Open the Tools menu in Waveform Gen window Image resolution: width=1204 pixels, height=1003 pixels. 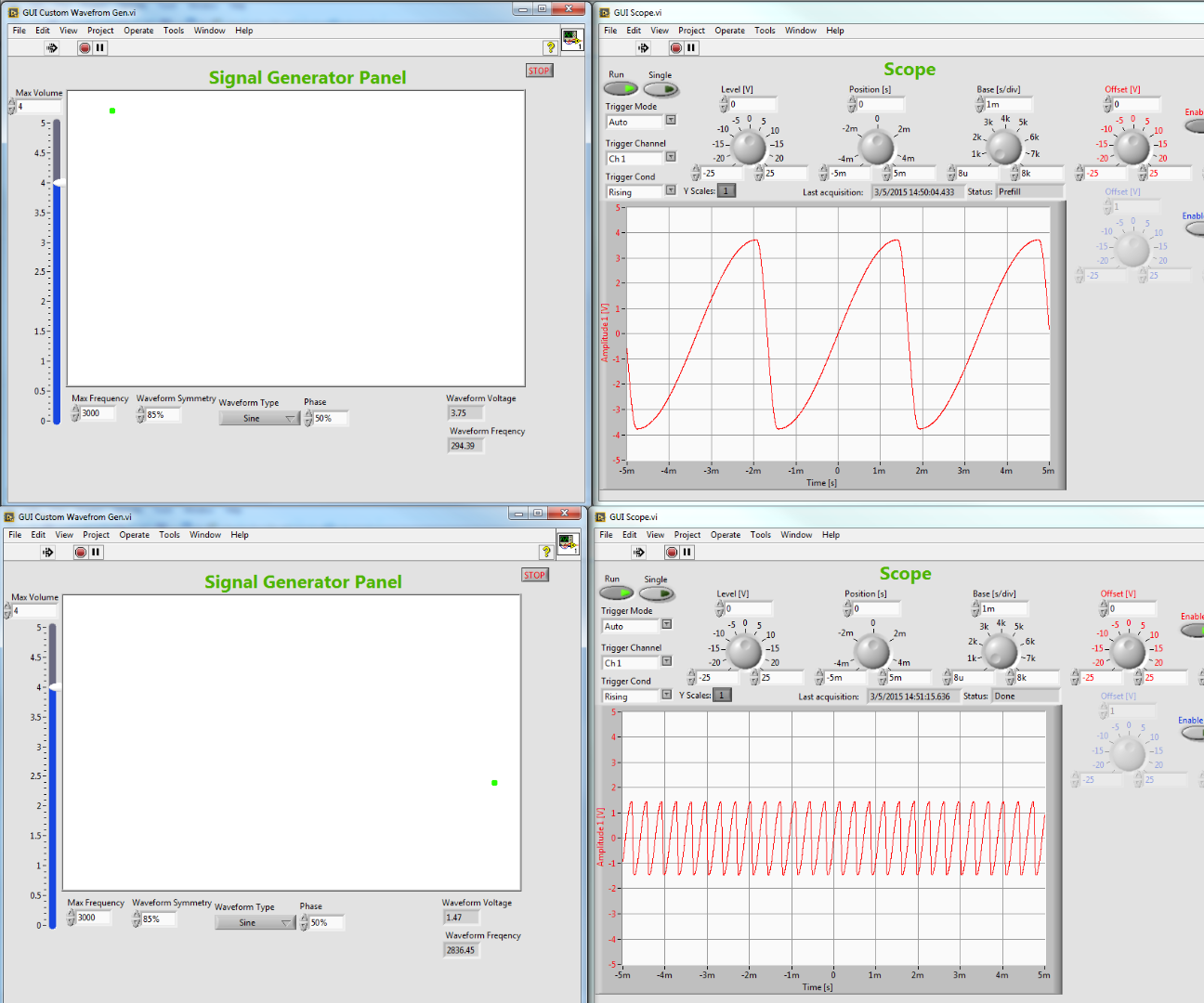tap(174, 30)
